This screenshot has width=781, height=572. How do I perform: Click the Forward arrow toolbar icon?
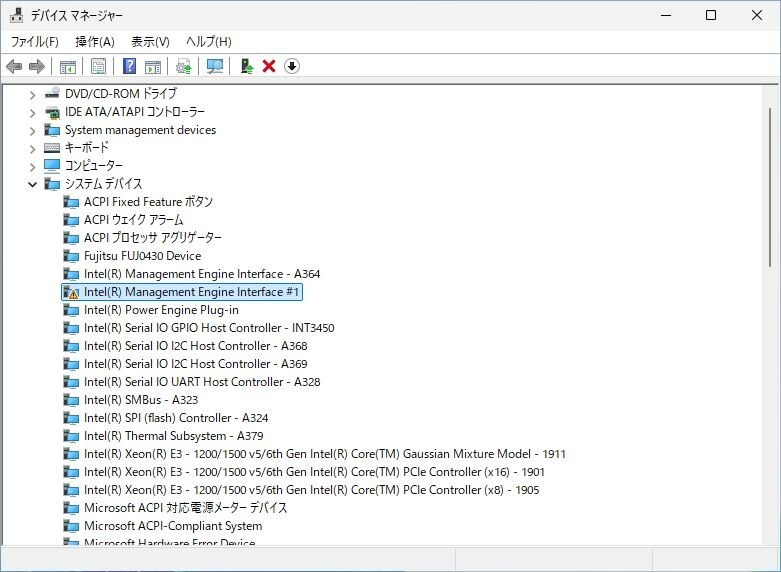(37, 66)
